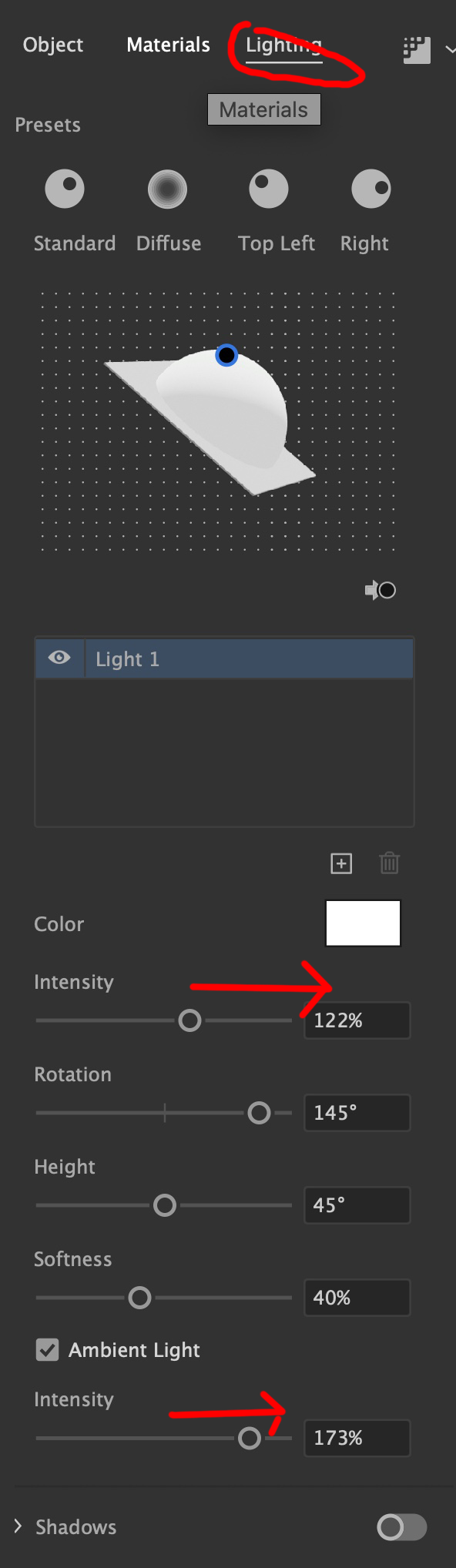
Task: Add a new light source
Action: [341, 863]
